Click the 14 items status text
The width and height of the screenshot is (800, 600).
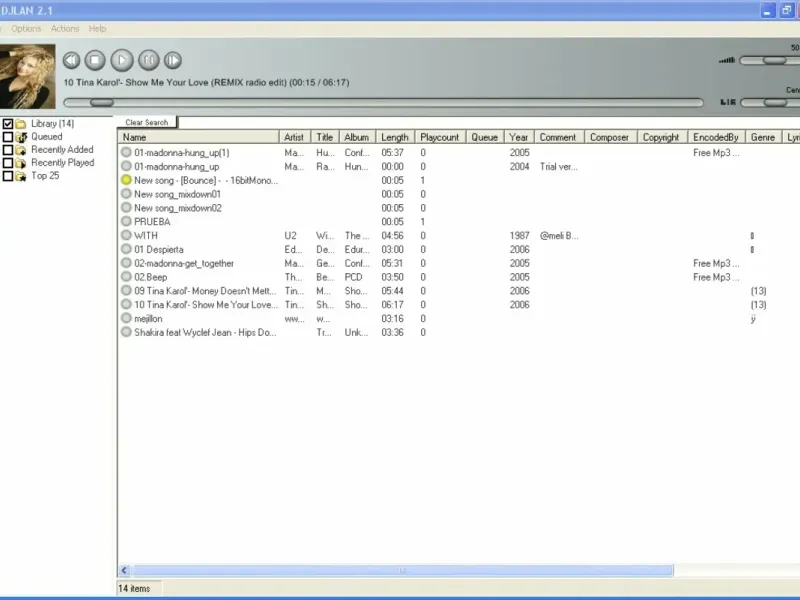[134, 588]
